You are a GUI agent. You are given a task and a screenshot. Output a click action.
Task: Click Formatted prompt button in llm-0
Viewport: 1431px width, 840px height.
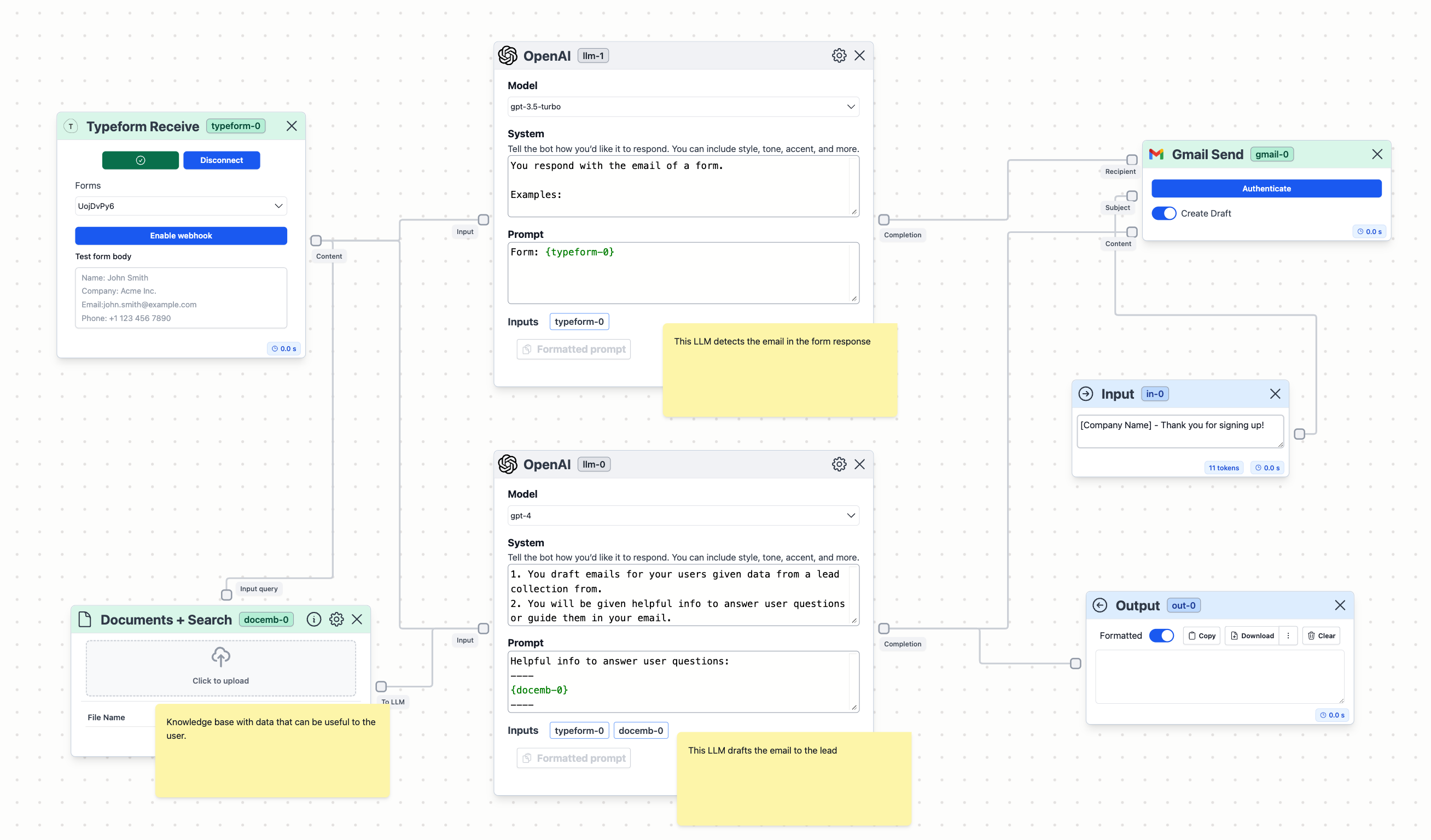click(573, 758)
